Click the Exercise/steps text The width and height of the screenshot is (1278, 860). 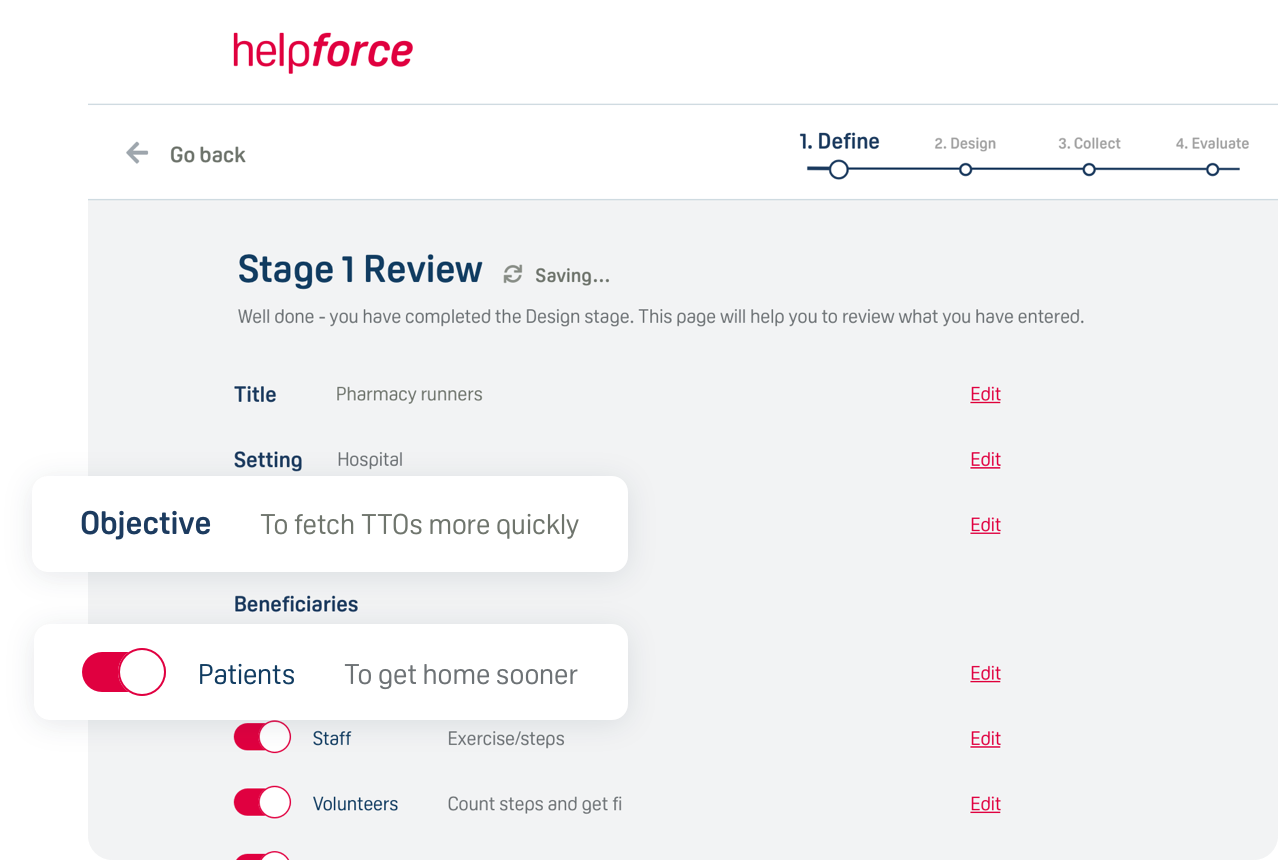[506, 739]
